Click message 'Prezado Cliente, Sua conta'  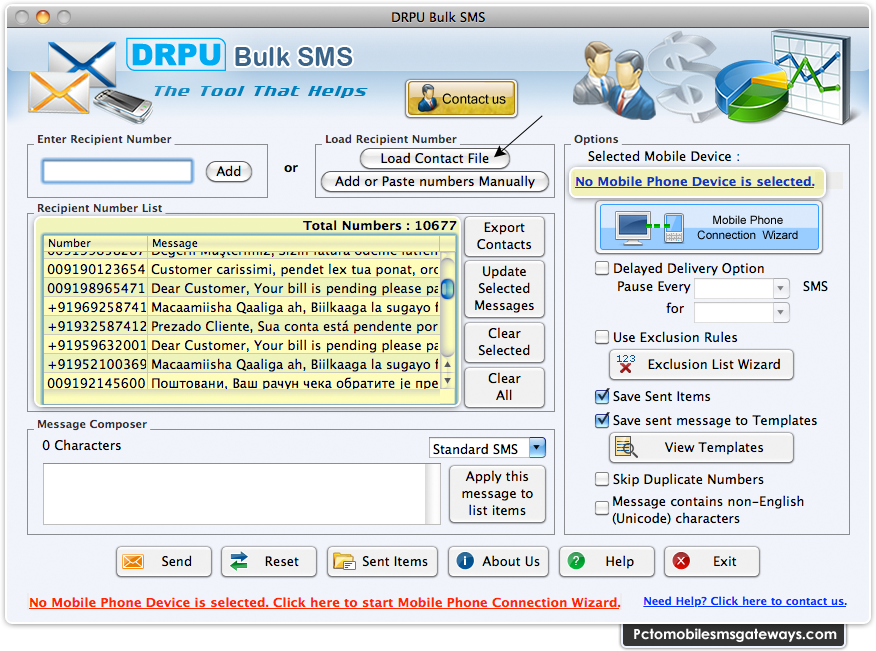[x=294, y=326]
